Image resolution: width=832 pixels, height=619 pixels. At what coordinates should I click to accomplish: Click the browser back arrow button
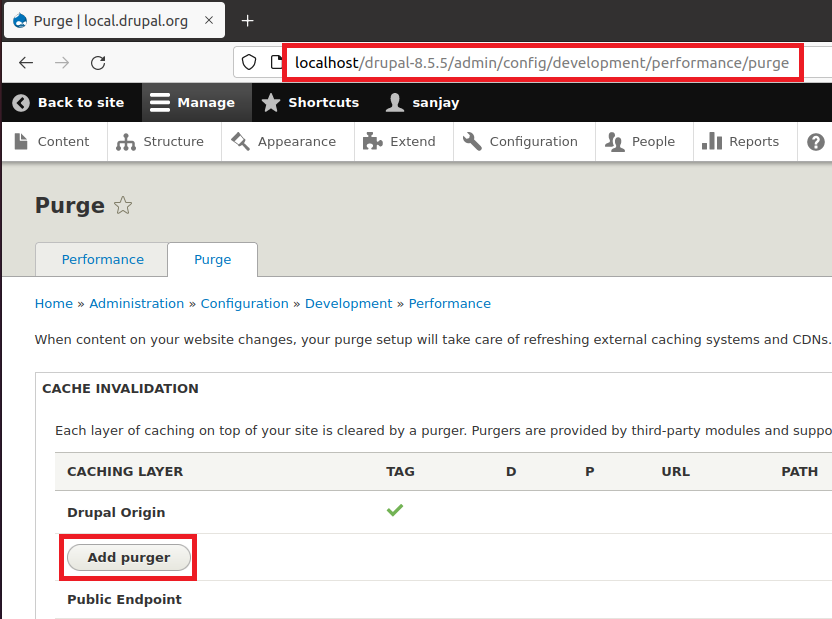pyautogui.click(x=26, y=63)
